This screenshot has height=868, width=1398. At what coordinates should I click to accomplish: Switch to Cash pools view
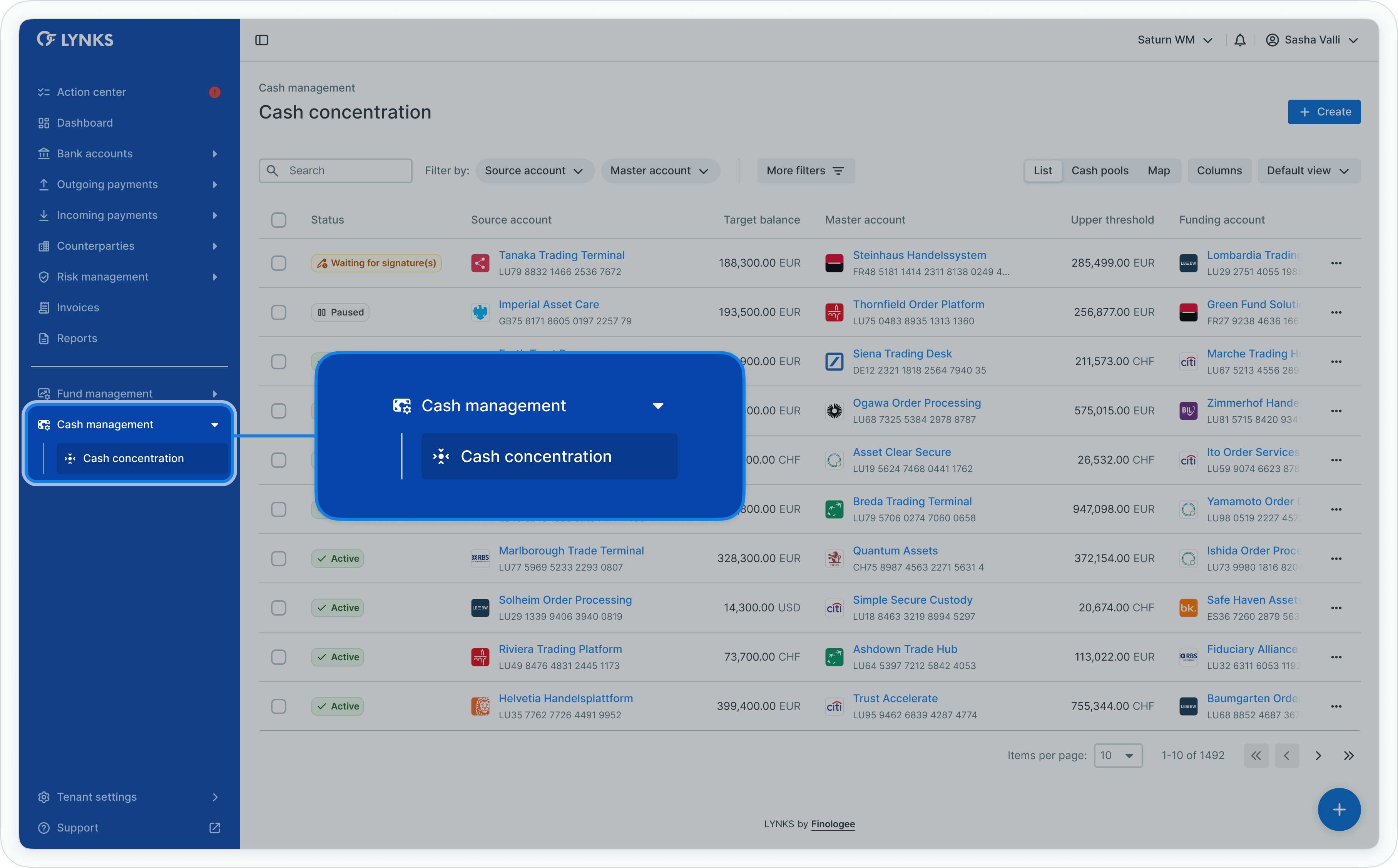coord(1099,170)
